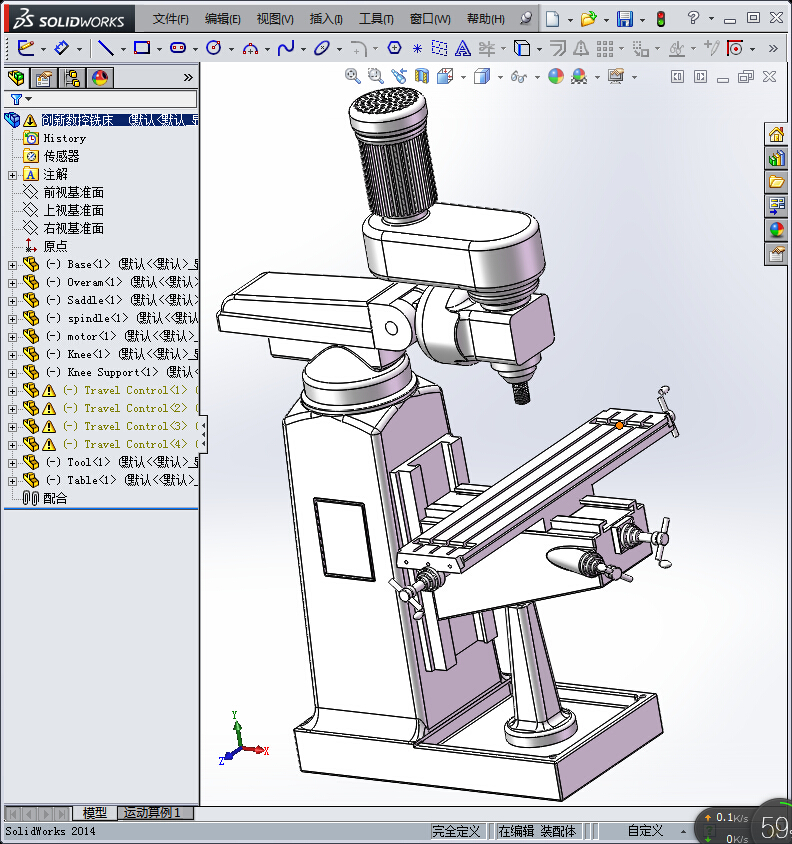The image size is (792, 844).
Task: Expand the Saddle<1> component
Action: coord(12,301)
